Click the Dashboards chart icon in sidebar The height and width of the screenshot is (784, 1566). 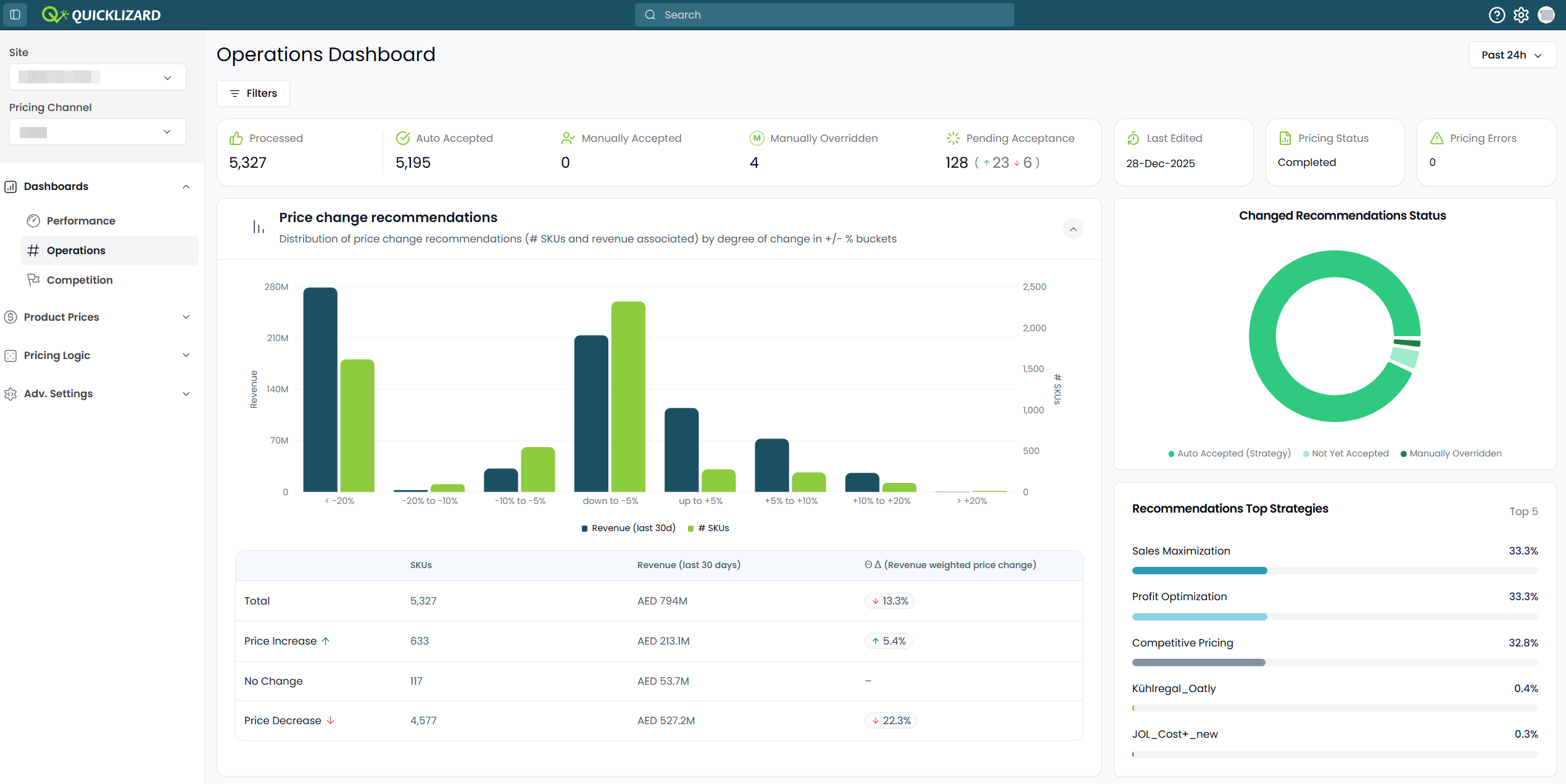[x=10, y=186]
